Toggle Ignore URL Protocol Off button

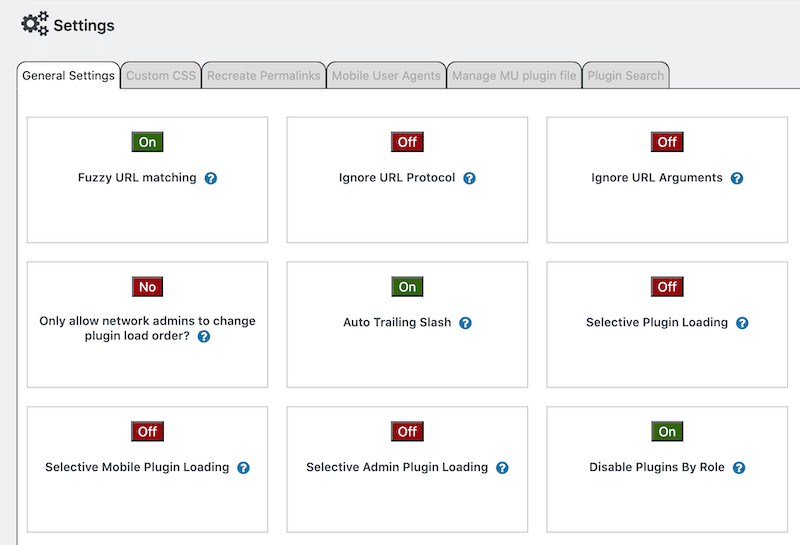[x=407, y=142]
